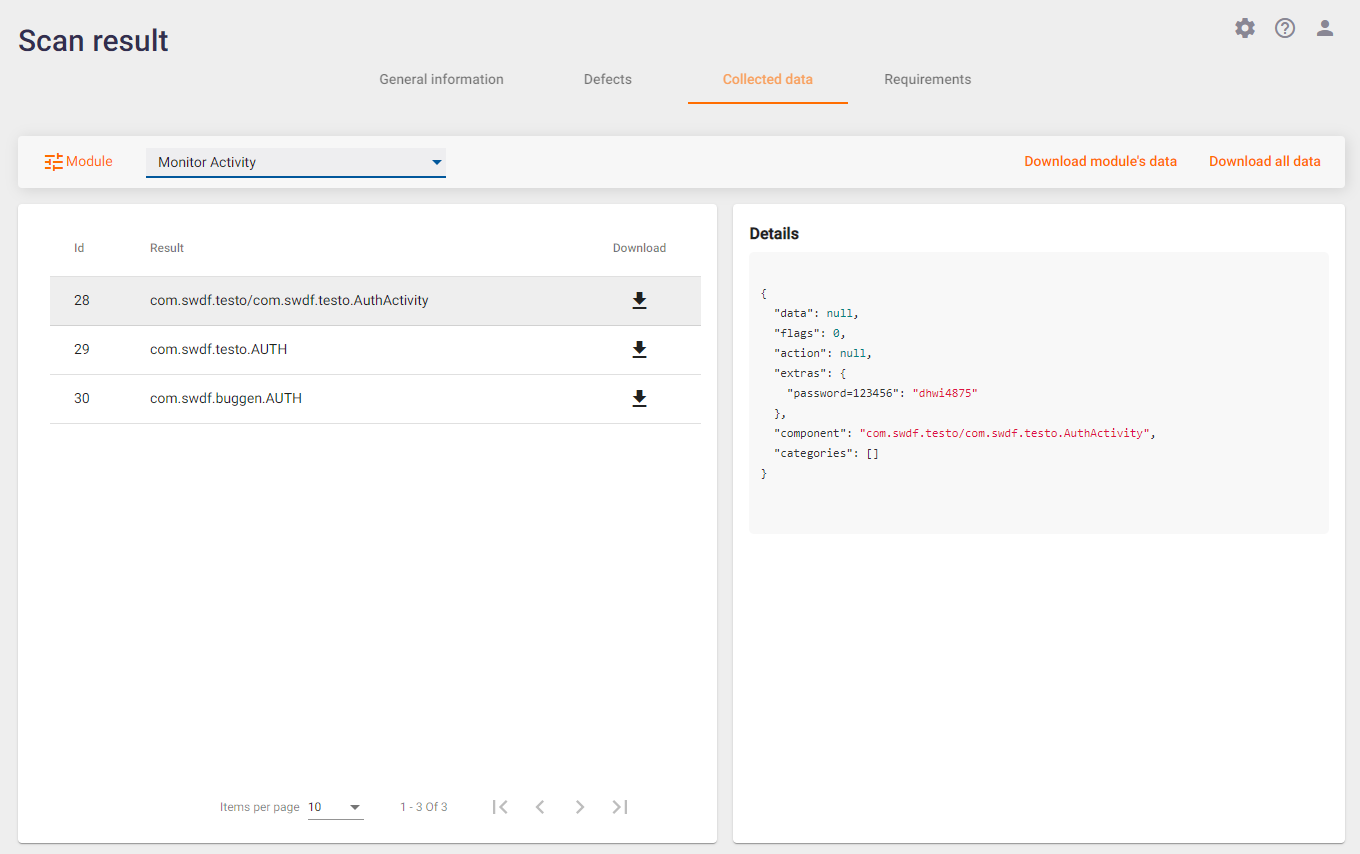Click the Id cell 28
The height and width of the screenshot is (854, 1360).
coord(82,300)
